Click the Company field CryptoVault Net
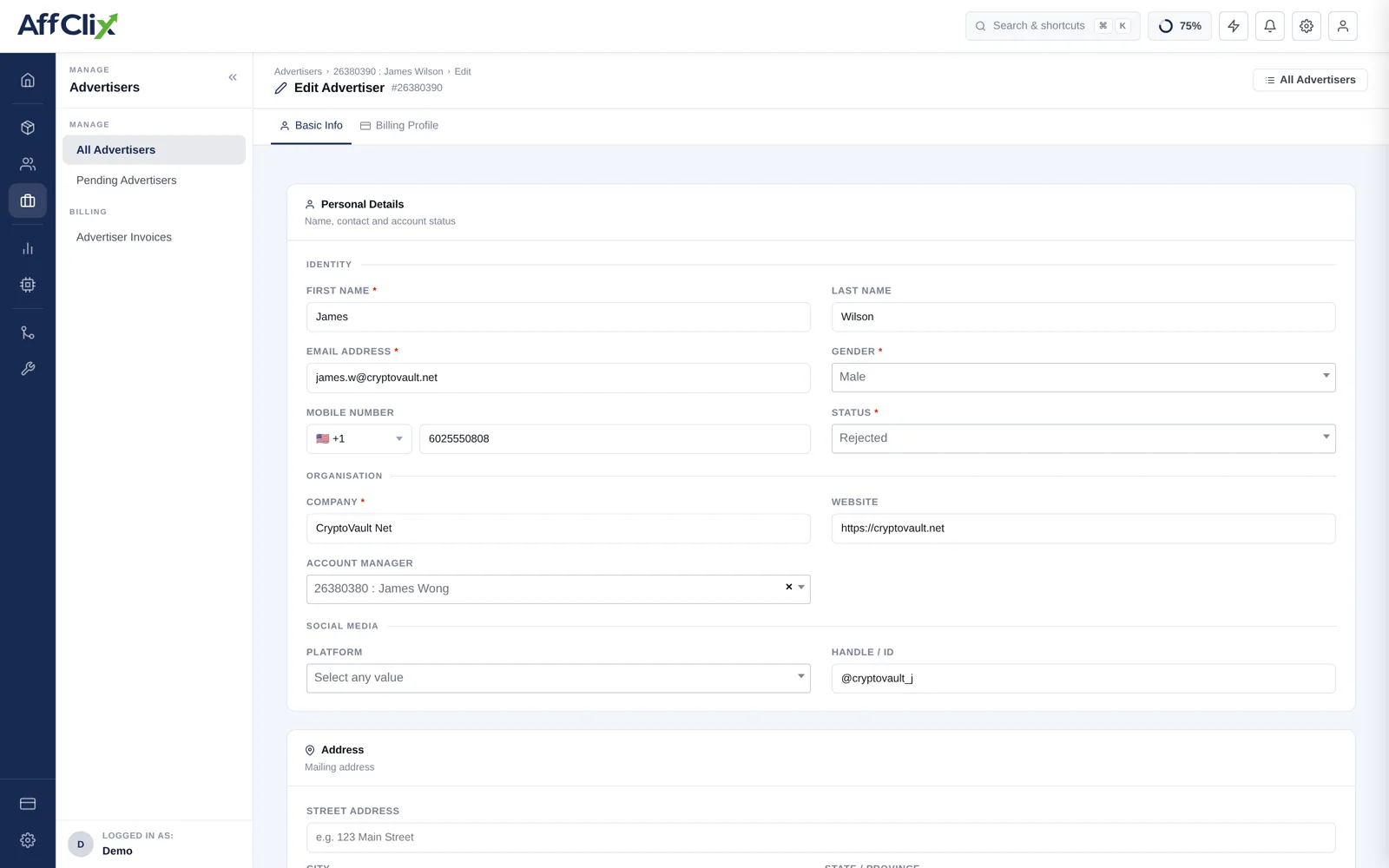The height and width of the screenshot is (868, 1389). point(558,529)
